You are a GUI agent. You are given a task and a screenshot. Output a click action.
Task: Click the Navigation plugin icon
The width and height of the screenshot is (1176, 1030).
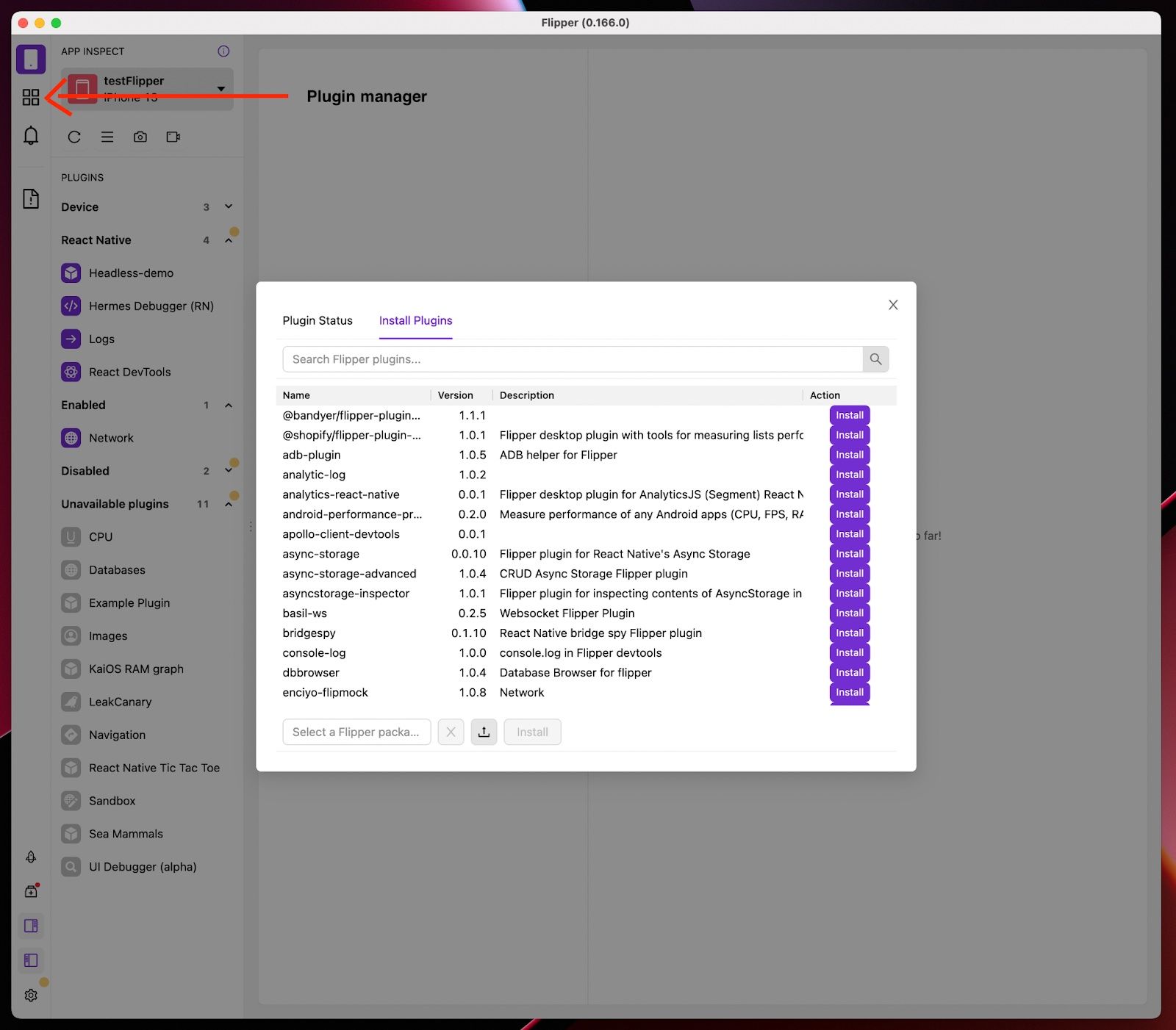pos(71,735)
